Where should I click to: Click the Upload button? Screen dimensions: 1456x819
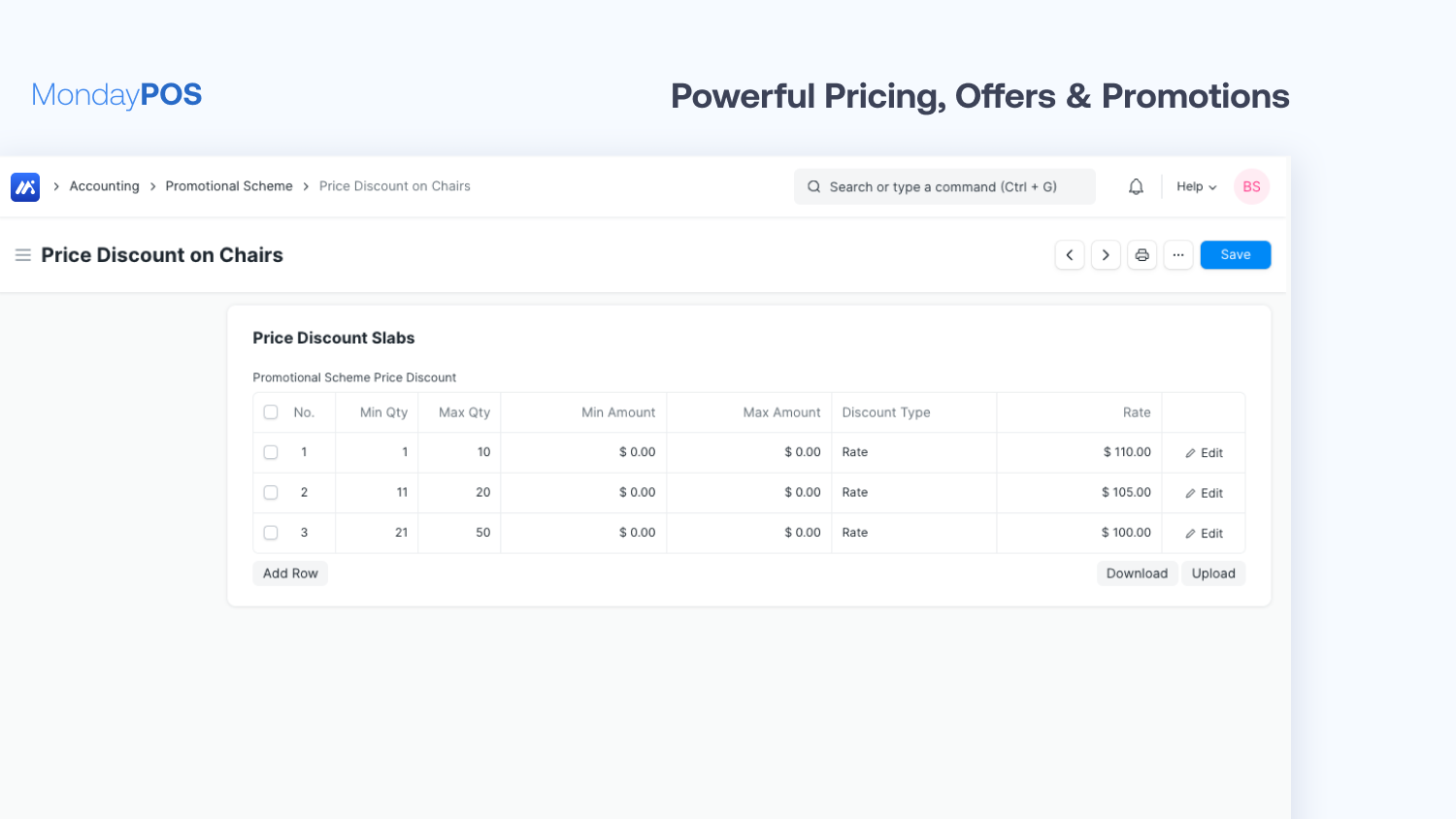pyautogui.click(x=1213, y=573)
